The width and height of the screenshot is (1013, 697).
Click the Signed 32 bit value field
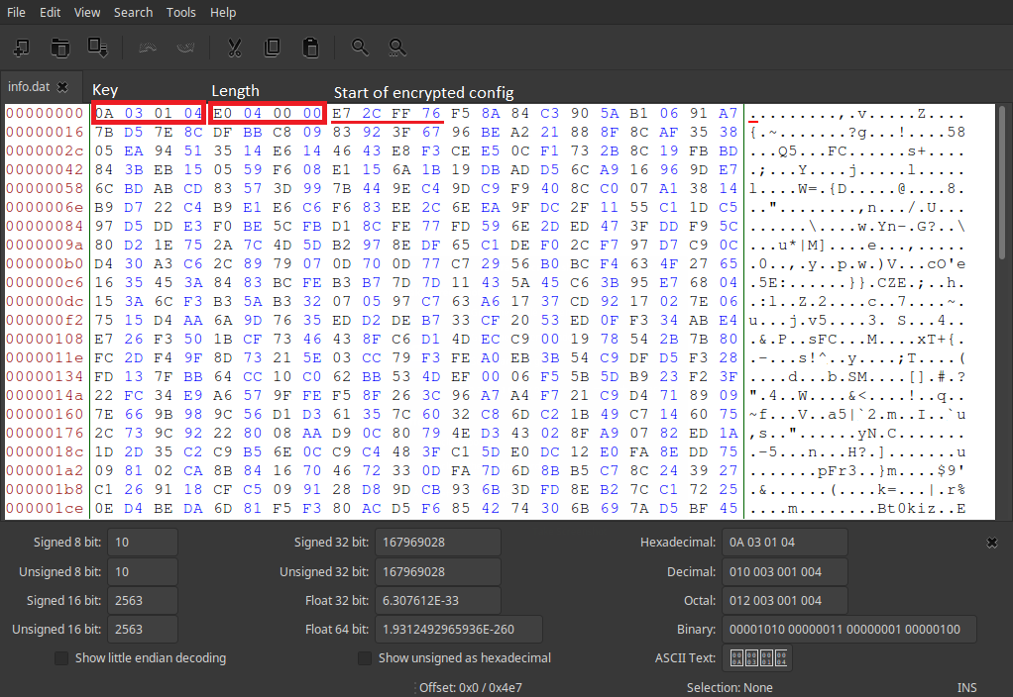(x=437, y=542)
